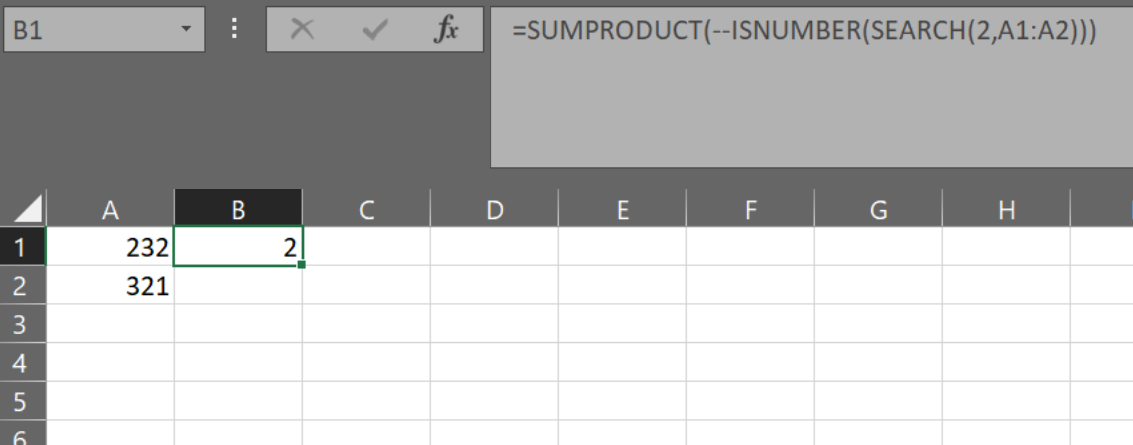Click the Enter checkmark formula icon

(375, 31)
